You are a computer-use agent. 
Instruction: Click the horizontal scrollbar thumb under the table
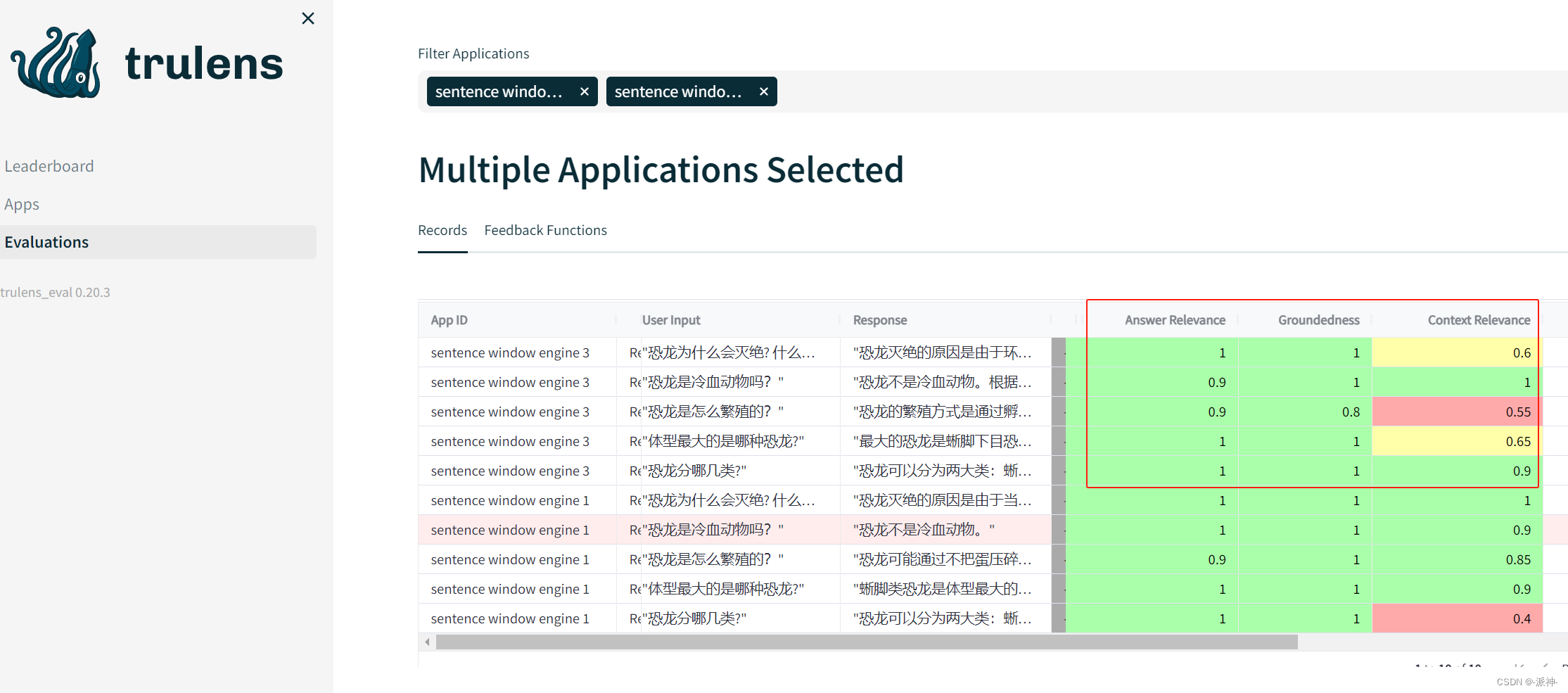(867, 642)
